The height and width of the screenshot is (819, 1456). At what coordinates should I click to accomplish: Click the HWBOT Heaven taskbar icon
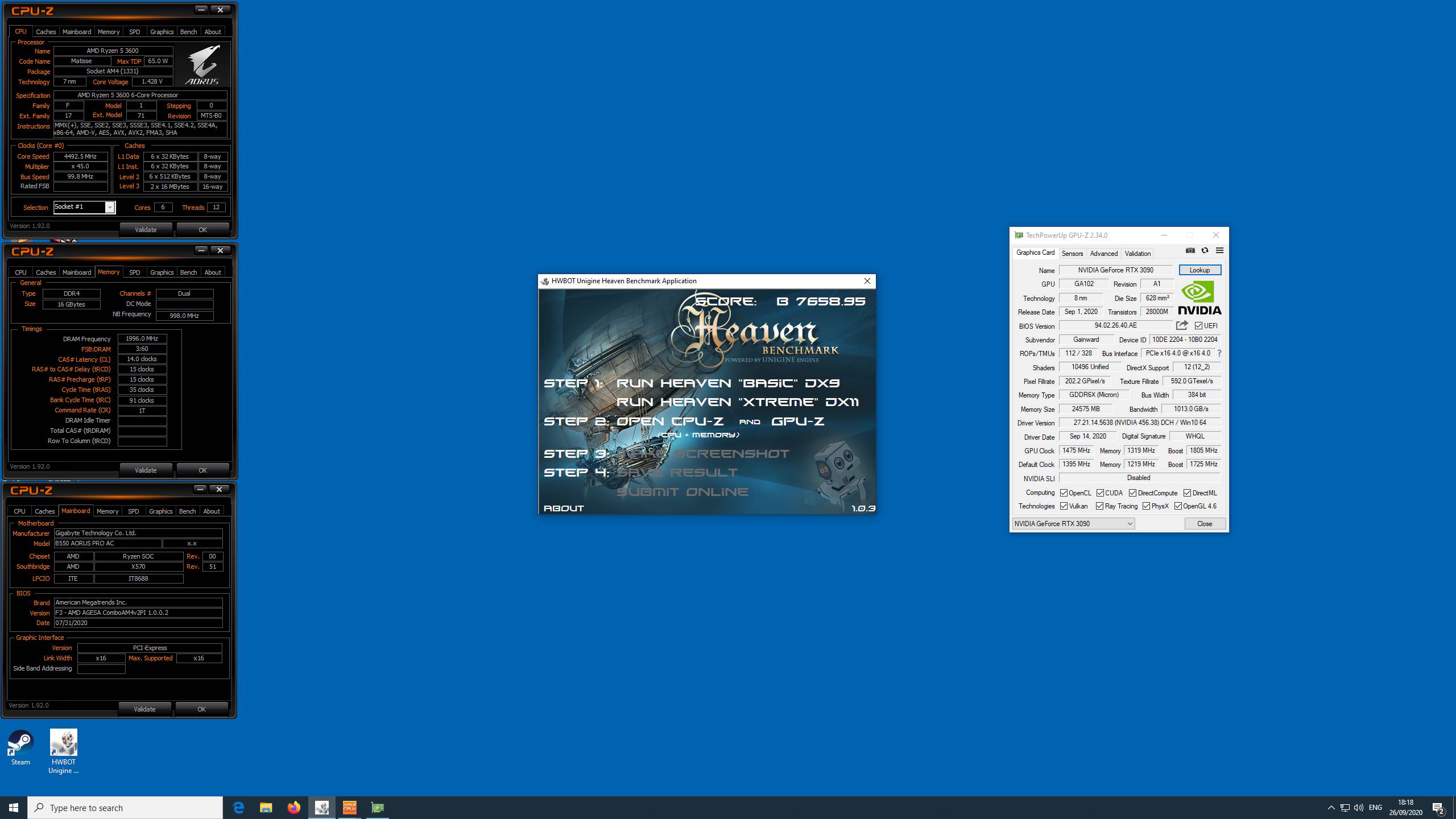point(322,808)
